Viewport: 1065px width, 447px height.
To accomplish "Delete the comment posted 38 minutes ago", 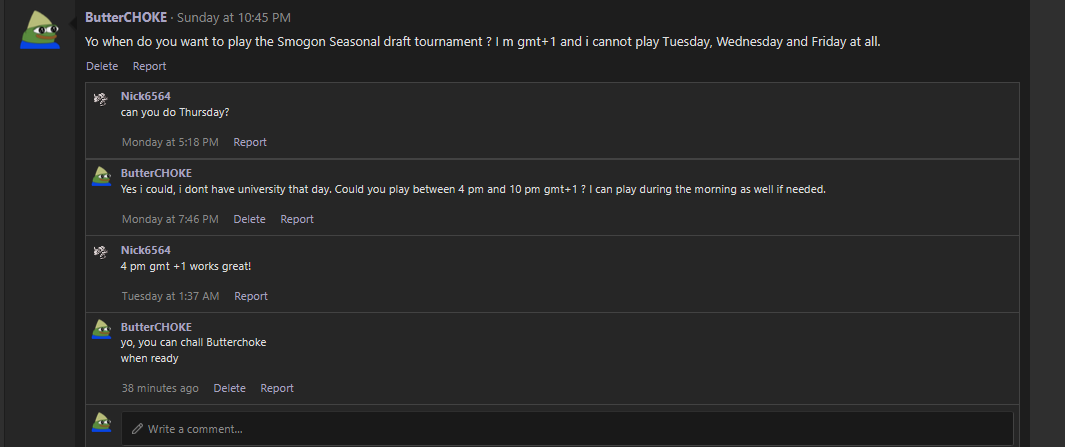I will (x=229, y=388).
